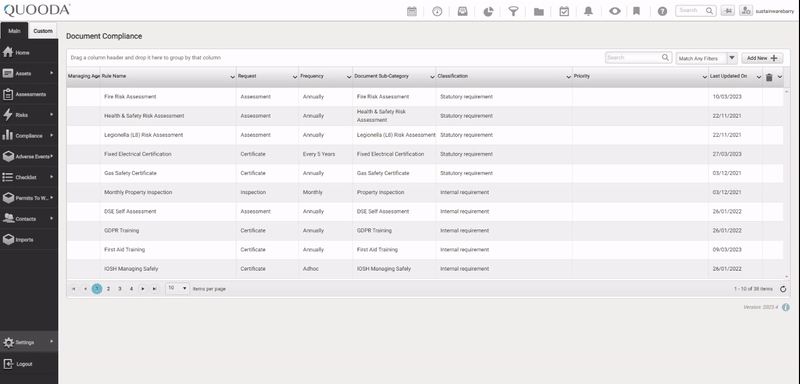Select the IOSH Managing Safely rule name
Viewport: 800px width, 384px height.
tap(131, 269)
